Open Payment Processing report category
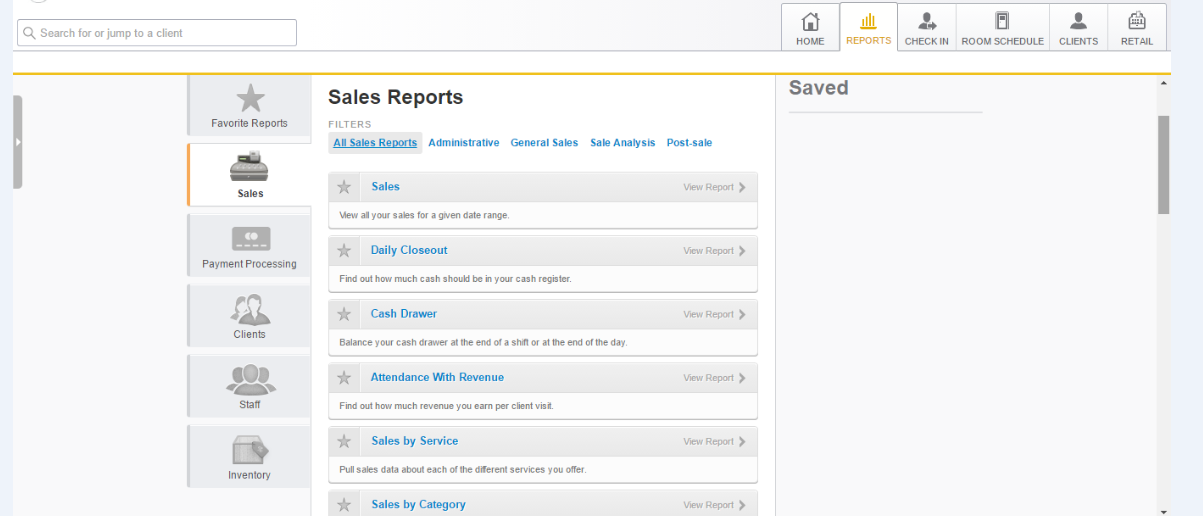 tap(249, 245)
